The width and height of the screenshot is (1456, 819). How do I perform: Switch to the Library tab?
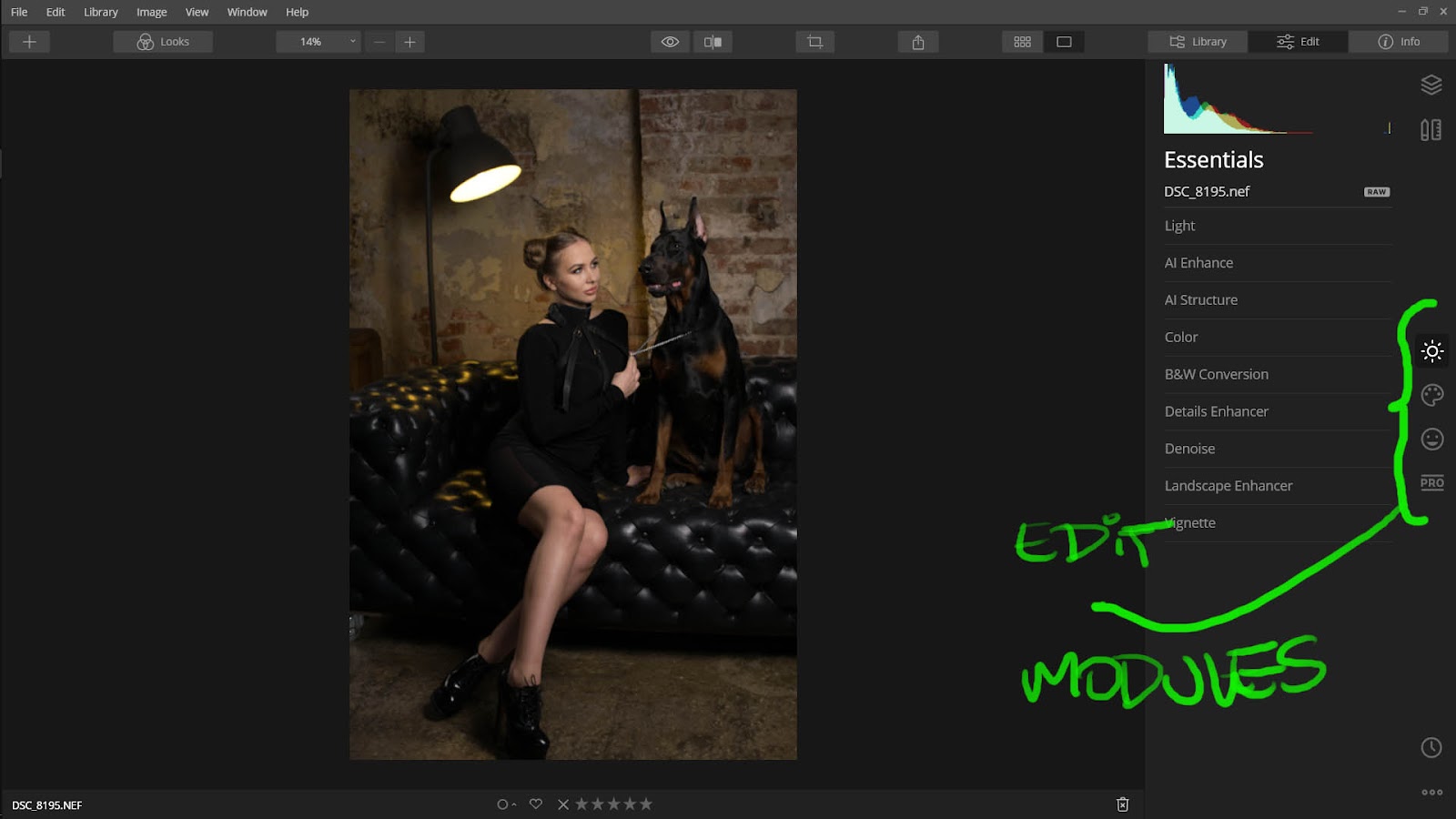[1198, 42]
